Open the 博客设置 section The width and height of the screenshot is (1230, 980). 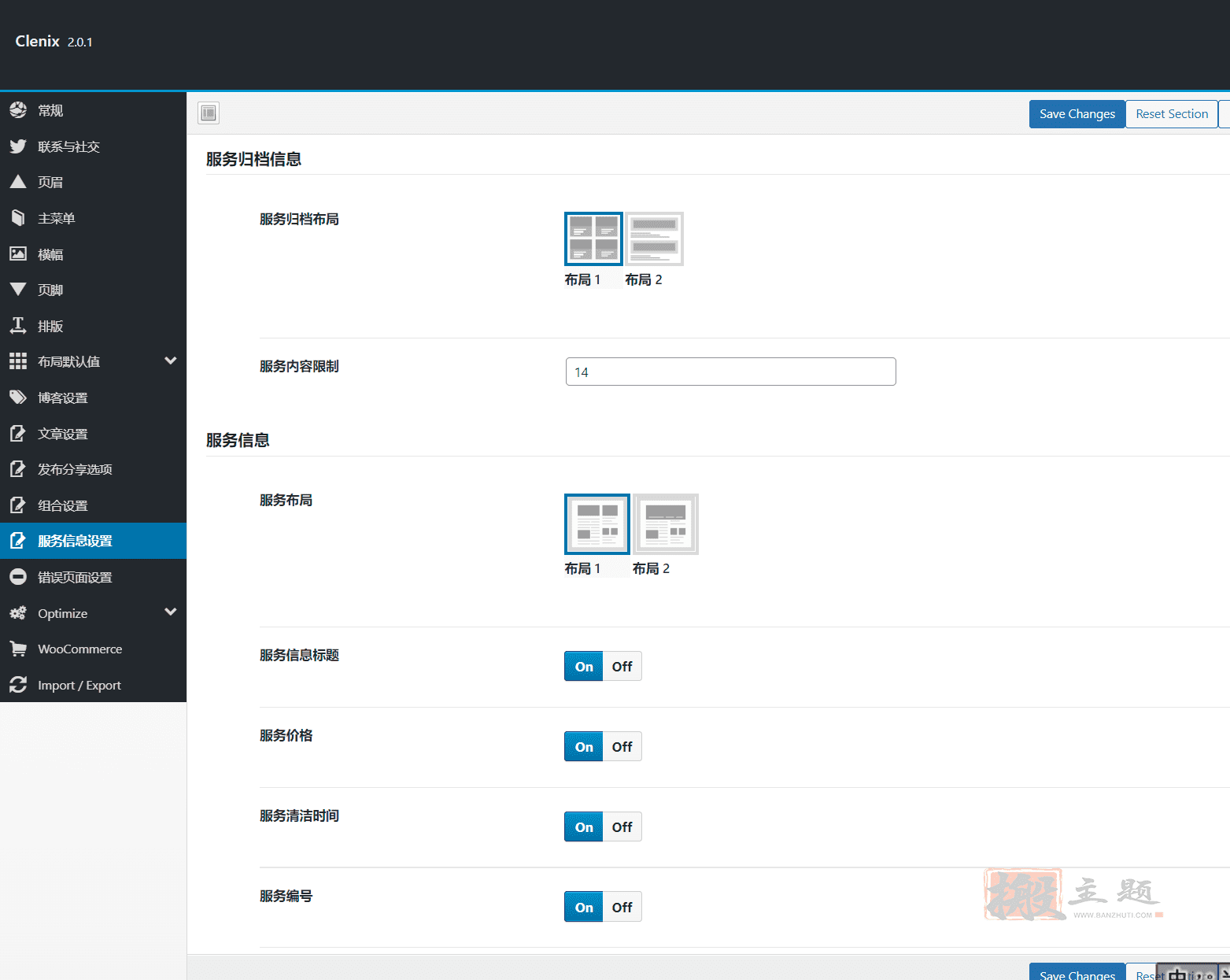pos(93,398)
